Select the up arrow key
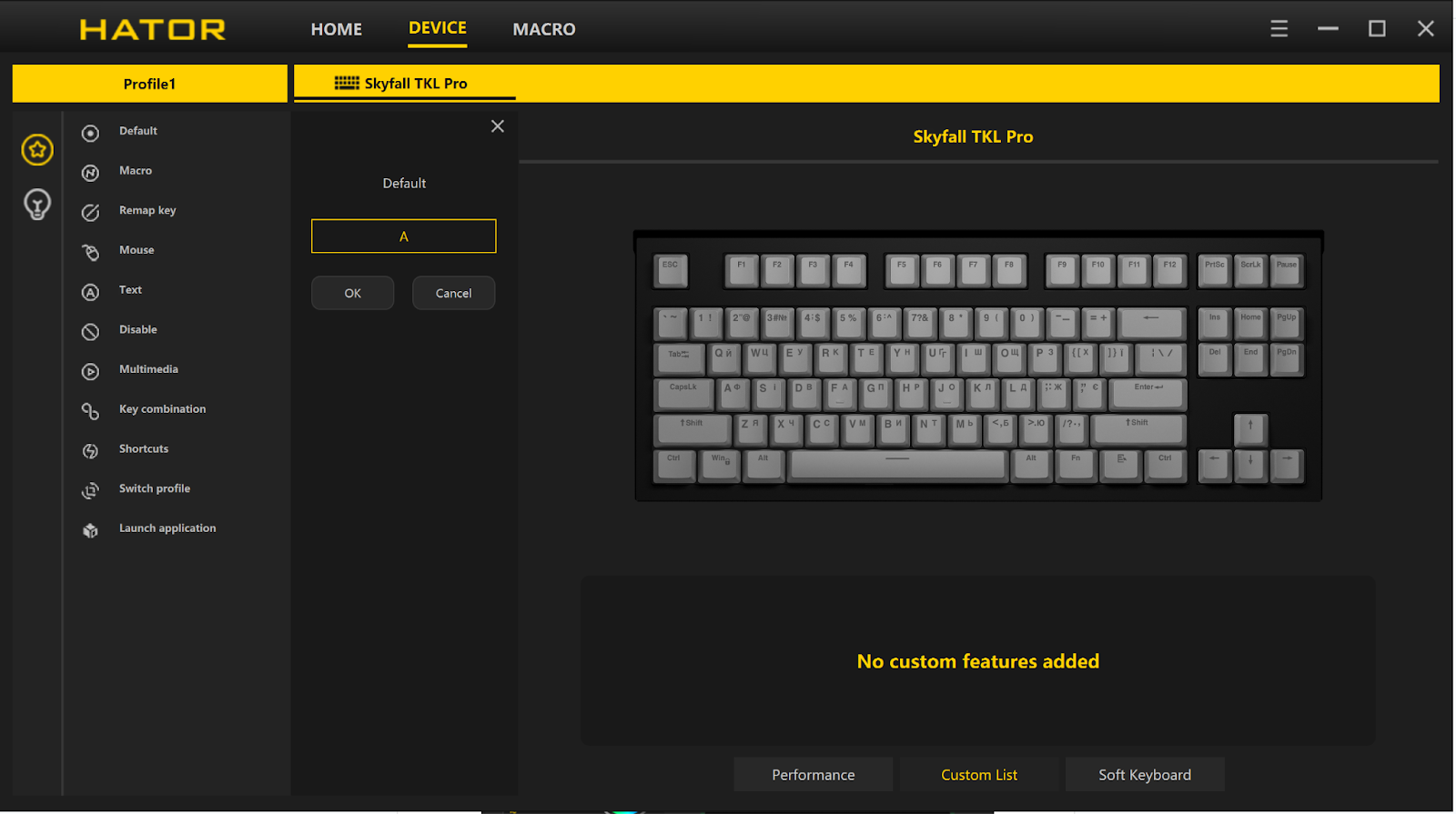This screenshot has width=1456, height=814. point(1250,429)
